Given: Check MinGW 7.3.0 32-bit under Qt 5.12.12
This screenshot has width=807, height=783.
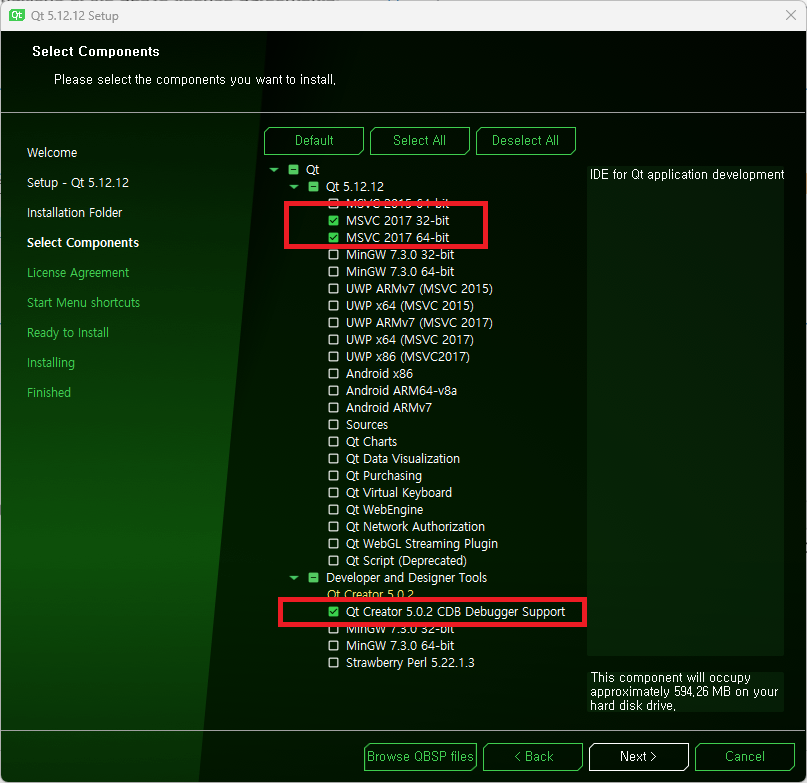Looking at the screenshot, I should tap(334, 254).
